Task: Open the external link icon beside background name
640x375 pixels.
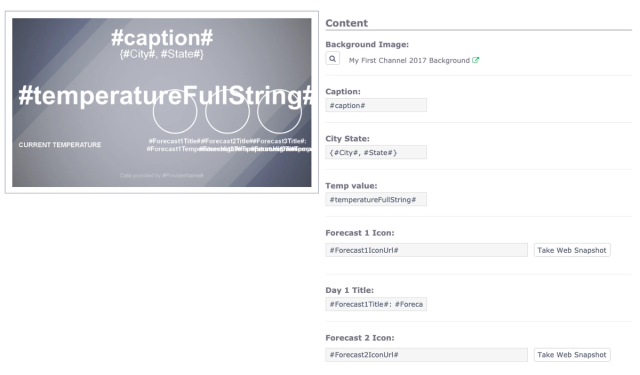Action: pos(476,60)
